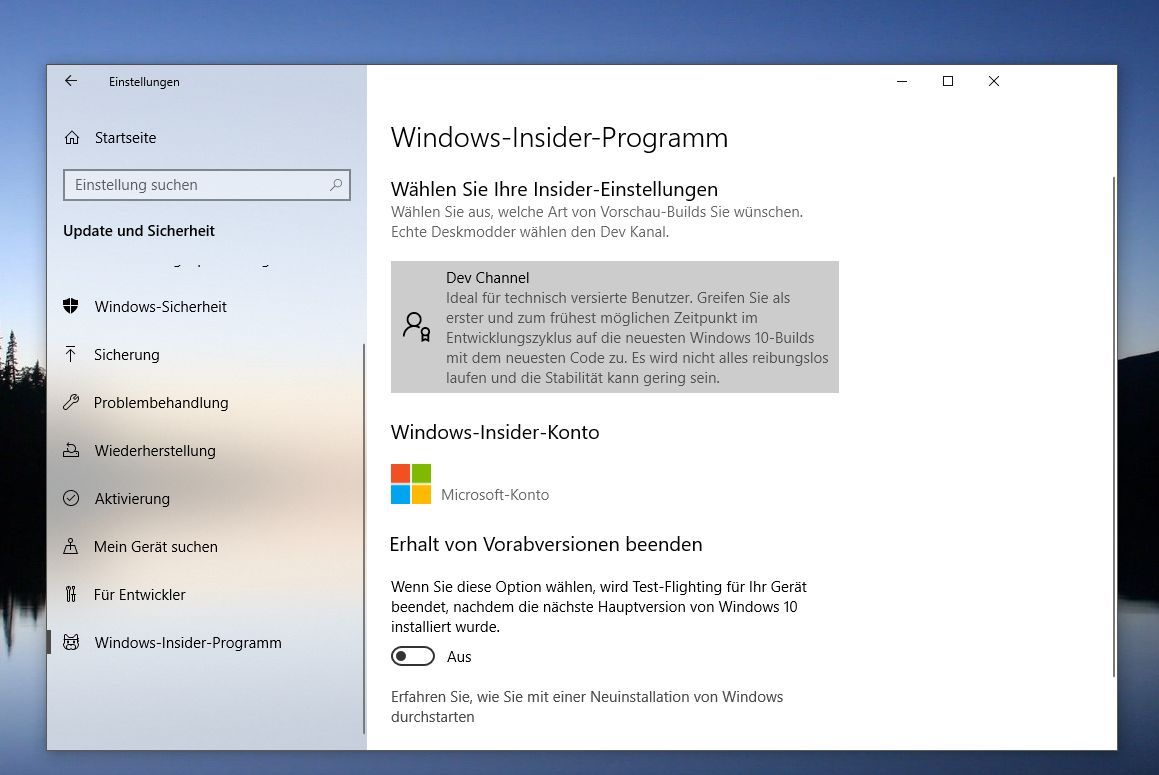This screenshot has width=1159, height=775.
Task: Click the main content vertical scrollbar
Action: pos(1113,427)
